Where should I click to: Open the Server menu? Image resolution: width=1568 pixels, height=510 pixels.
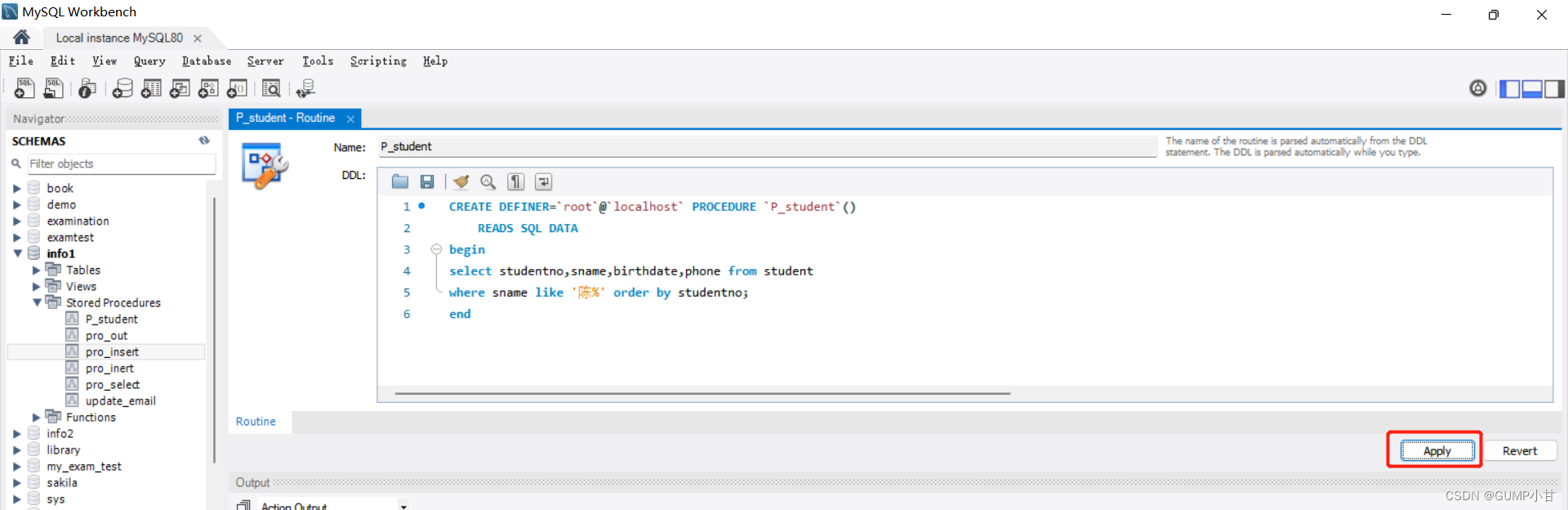pos(265,60)
